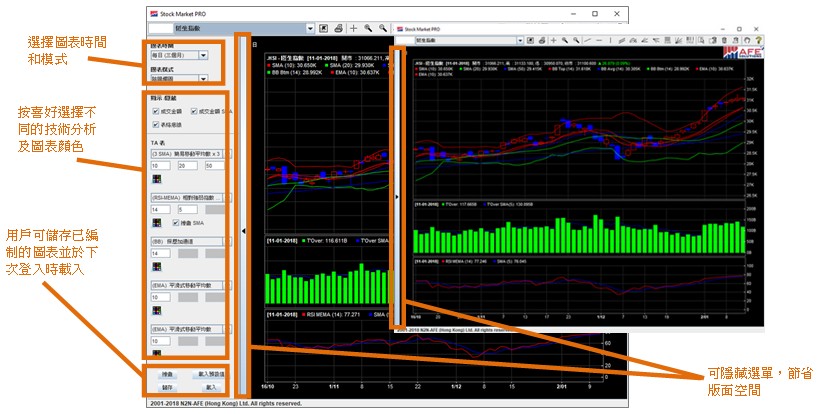This screenshot has height=414, width=820.
Task: Open the chart mode dropdown
Action: tap(203, 80)
